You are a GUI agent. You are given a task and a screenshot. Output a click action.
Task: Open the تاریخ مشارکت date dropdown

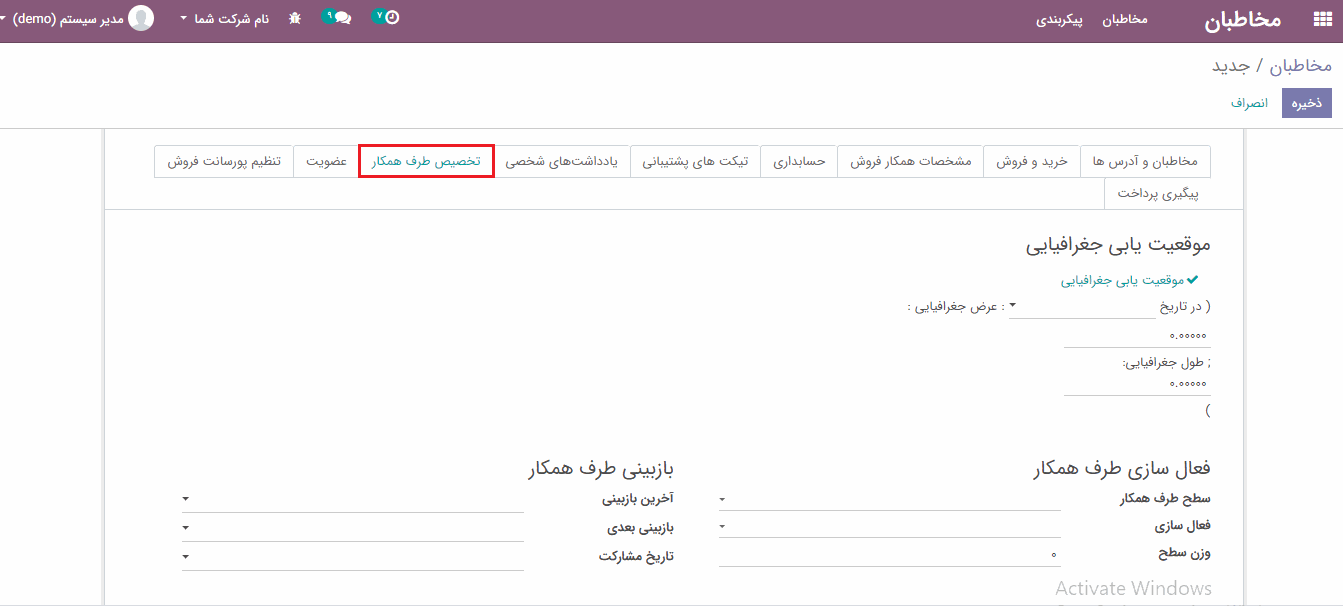coord(353,556)
